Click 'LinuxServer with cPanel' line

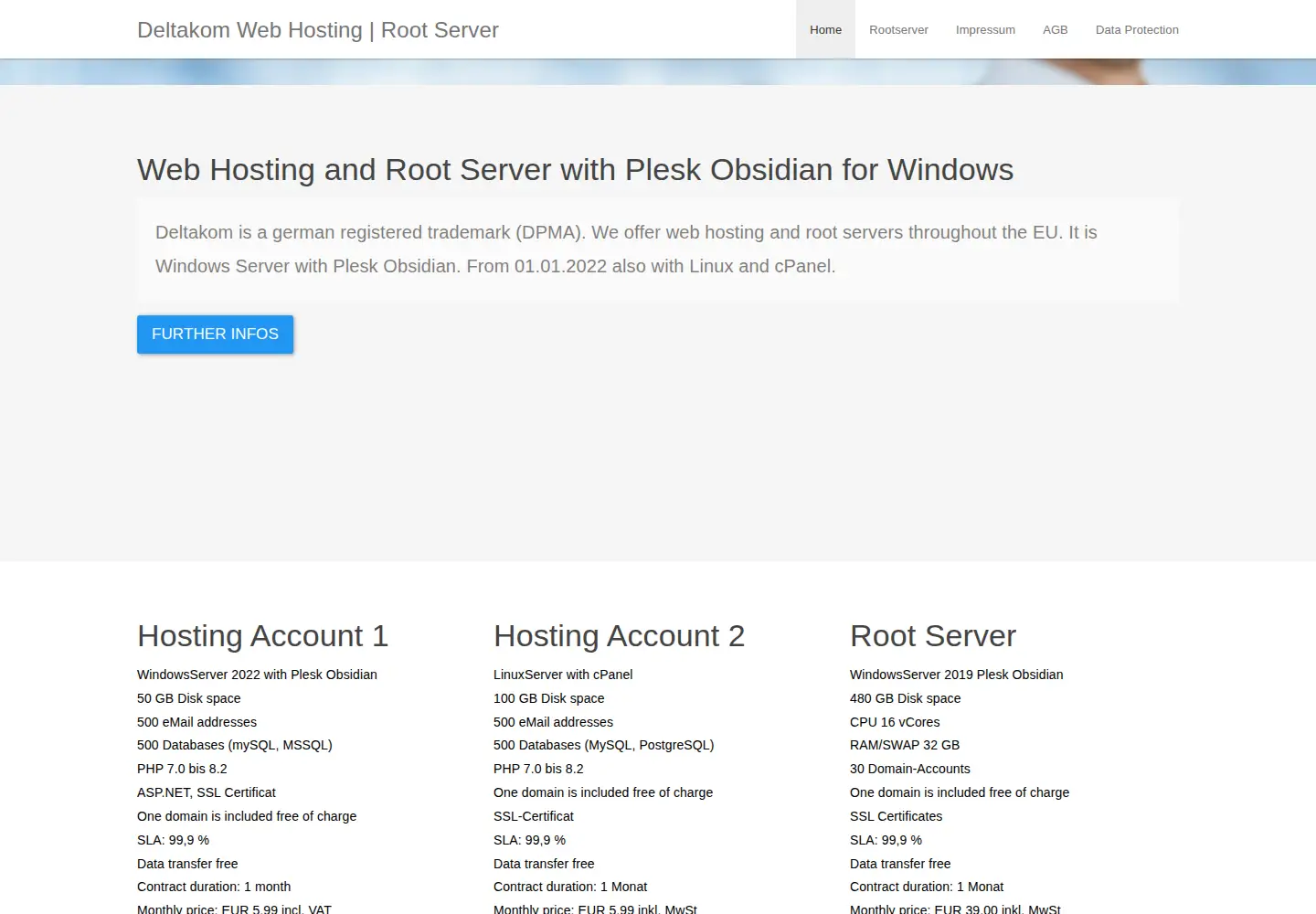pyautogui.click(x=563, y=675)
